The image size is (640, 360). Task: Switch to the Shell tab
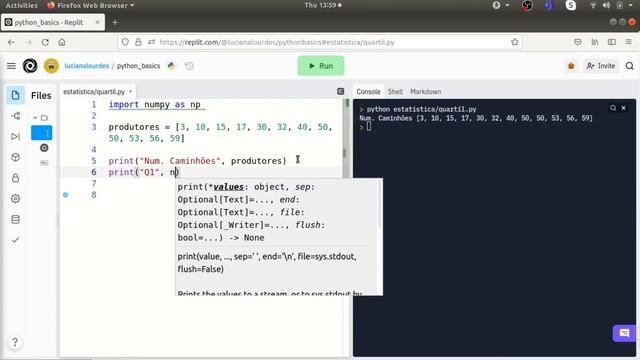point(395,91)
